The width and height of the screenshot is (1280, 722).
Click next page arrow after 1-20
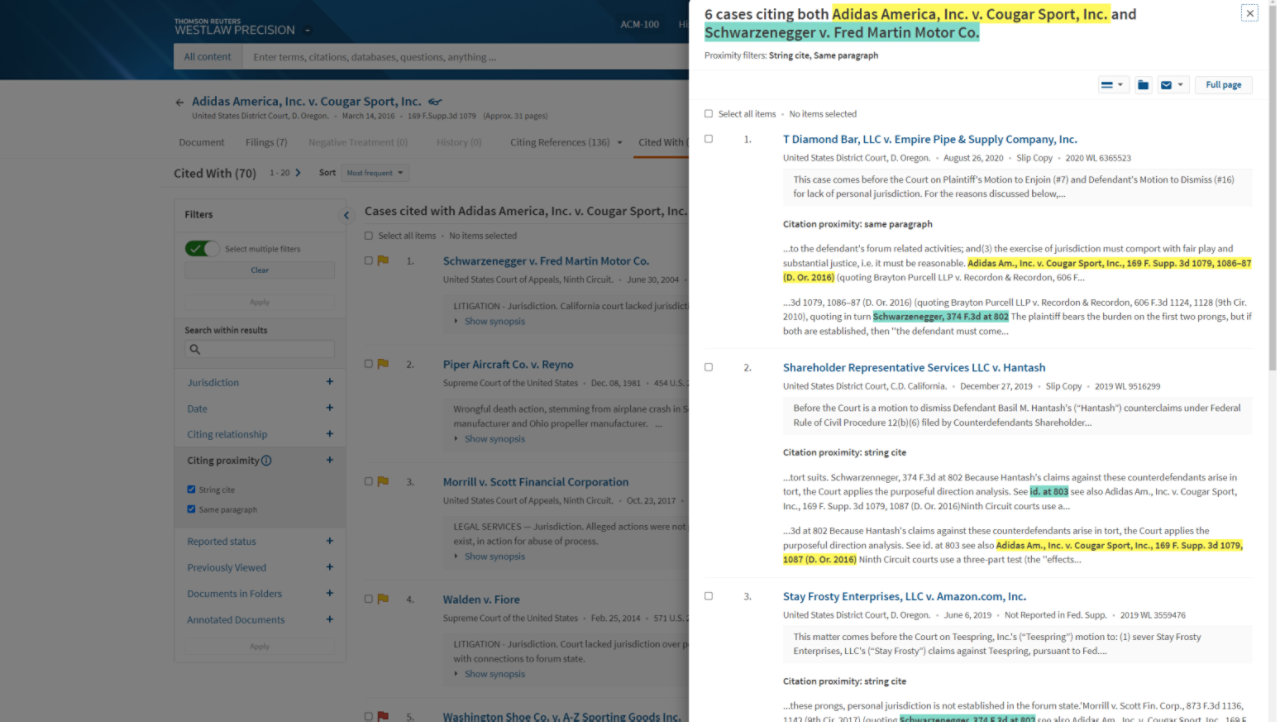[x=298, y=173]
